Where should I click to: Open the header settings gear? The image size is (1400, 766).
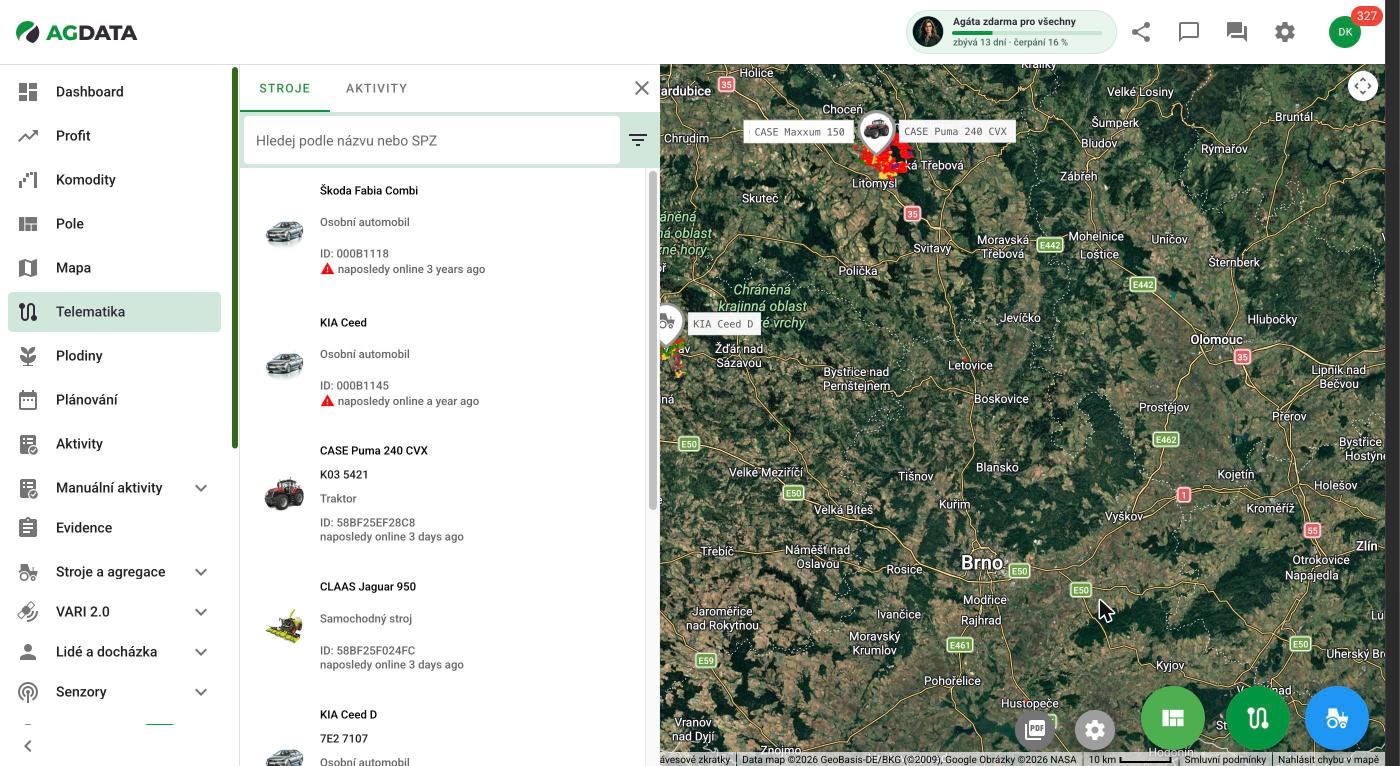(x=1285, y=32)
